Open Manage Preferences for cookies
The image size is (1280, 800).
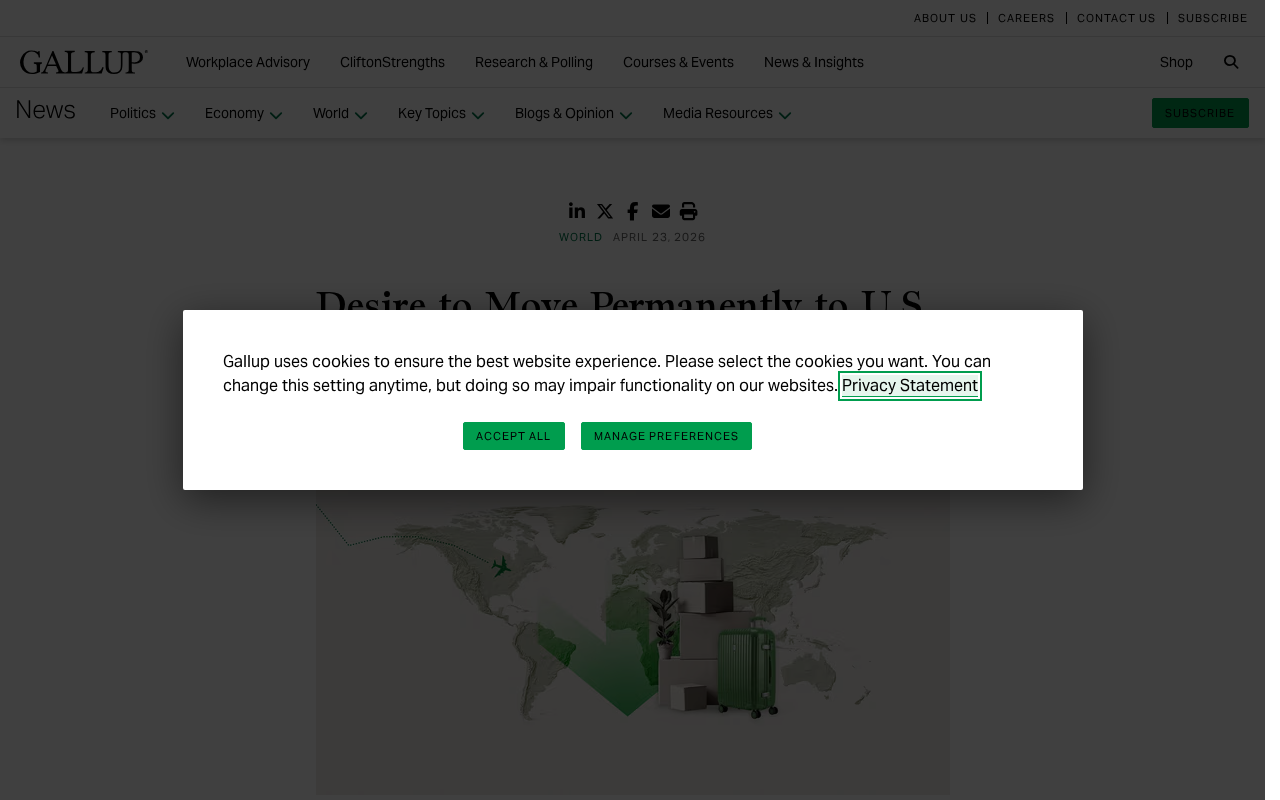click(666, 436)
